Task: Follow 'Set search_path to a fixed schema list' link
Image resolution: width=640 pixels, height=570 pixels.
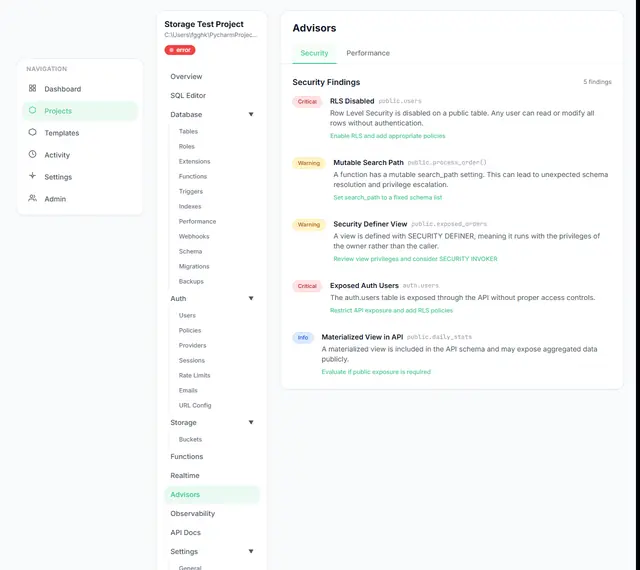Action: tap(387, 198)
